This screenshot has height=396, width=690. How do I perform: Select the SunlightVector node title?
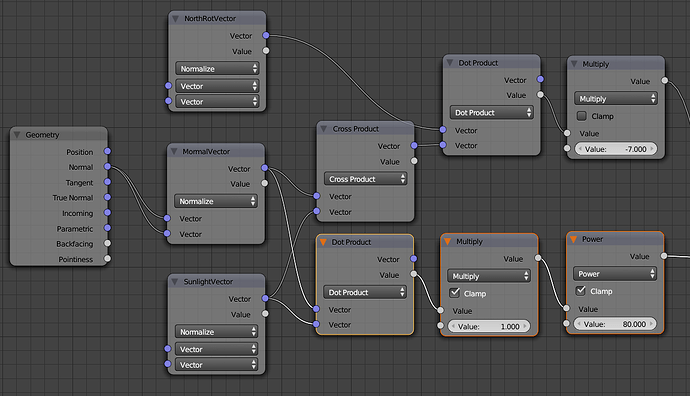(x=208, y=282)
